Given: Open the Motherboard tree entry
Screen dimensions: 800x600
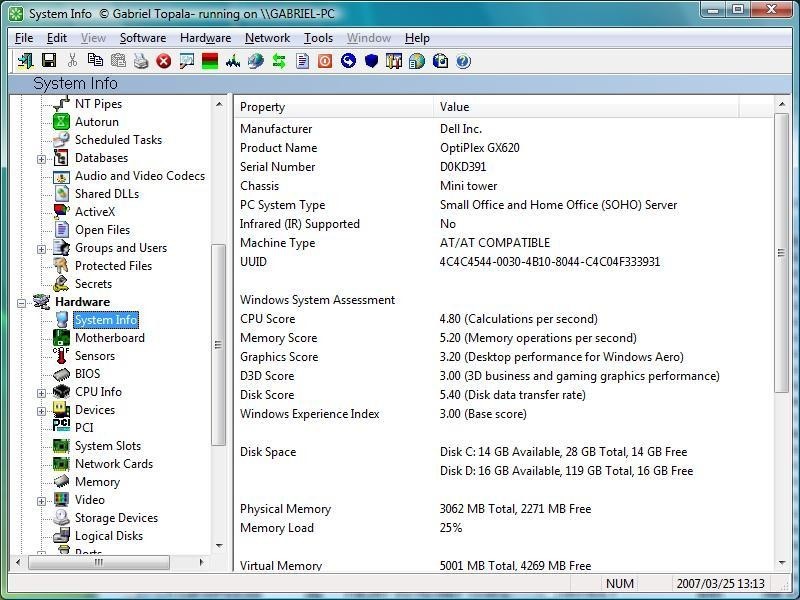Looking at the screenshot, I should pos(109,338).
